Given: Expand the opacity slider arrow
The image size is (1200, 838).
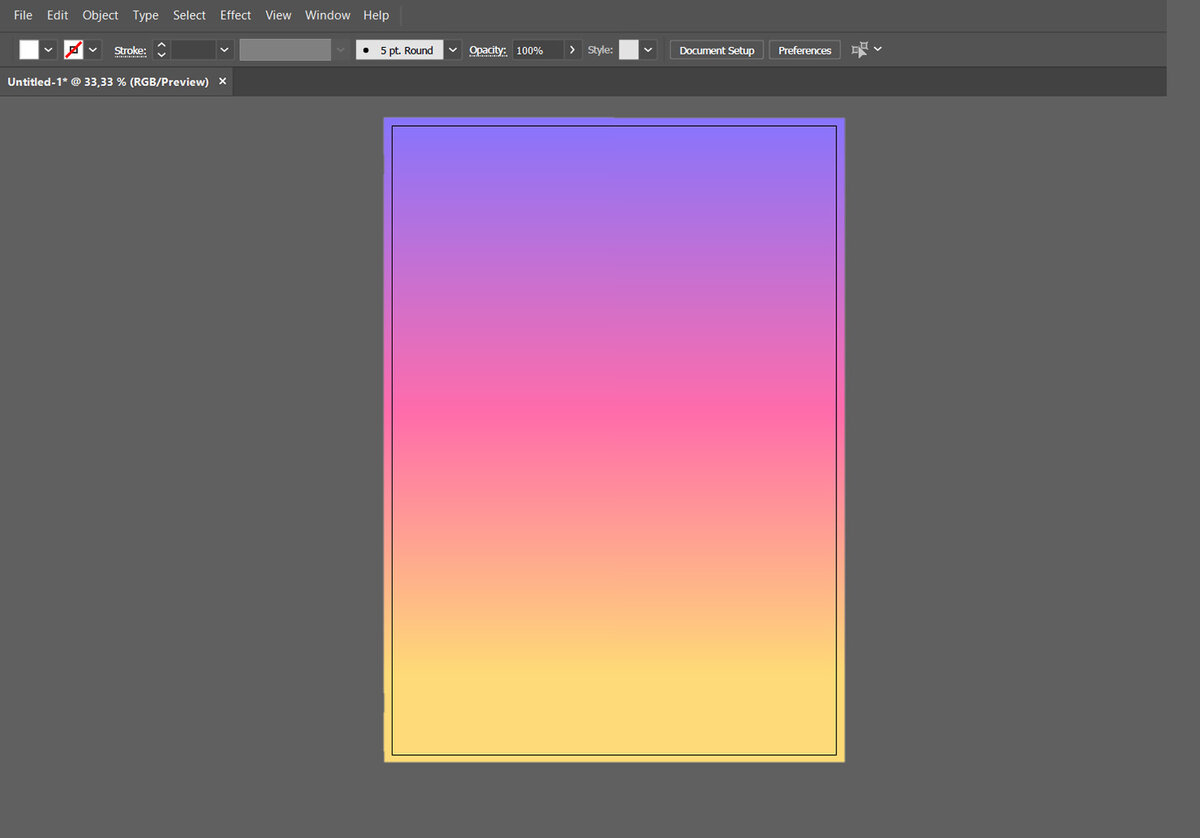Looking at the screenshot, I should coord(572,50).
